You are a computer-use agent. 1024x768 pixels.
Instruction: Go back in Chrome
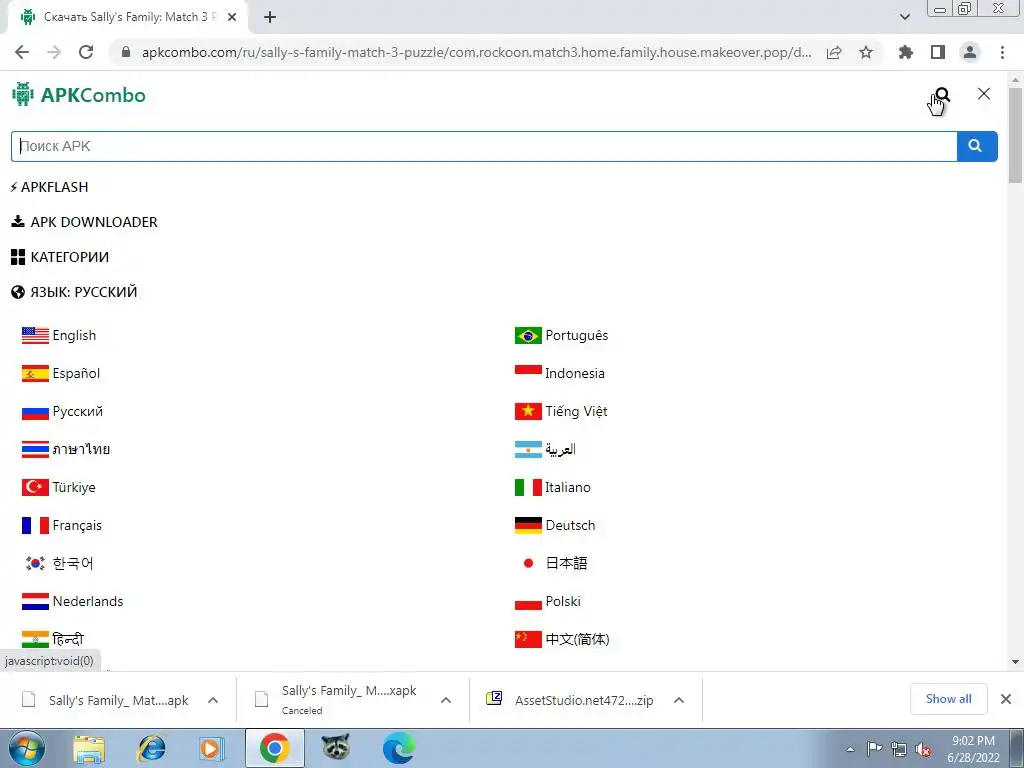[22, 52]
